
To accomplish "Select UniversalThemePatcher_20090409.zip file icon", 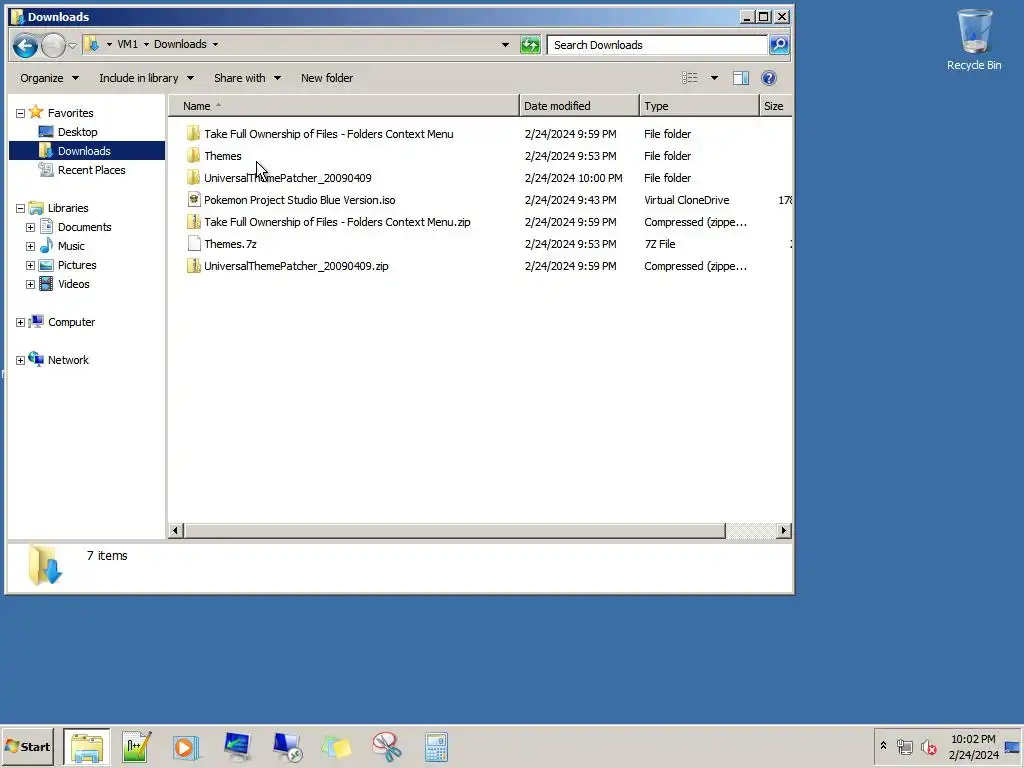I will [x=193, y=266].
